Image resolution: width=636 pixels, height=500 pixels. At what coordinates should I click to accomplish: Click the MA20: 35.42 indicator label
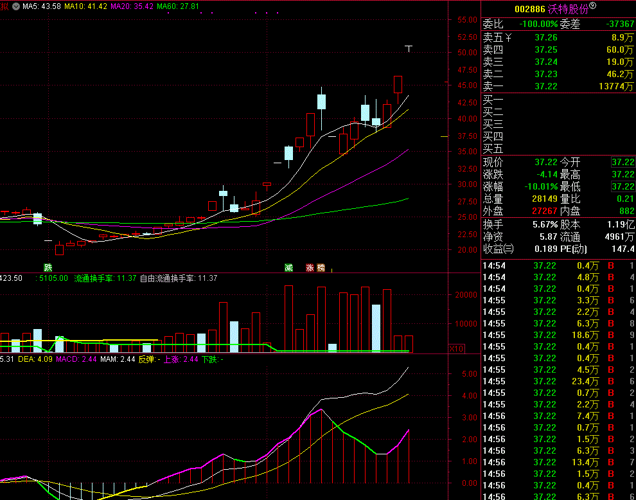point(132,6)
